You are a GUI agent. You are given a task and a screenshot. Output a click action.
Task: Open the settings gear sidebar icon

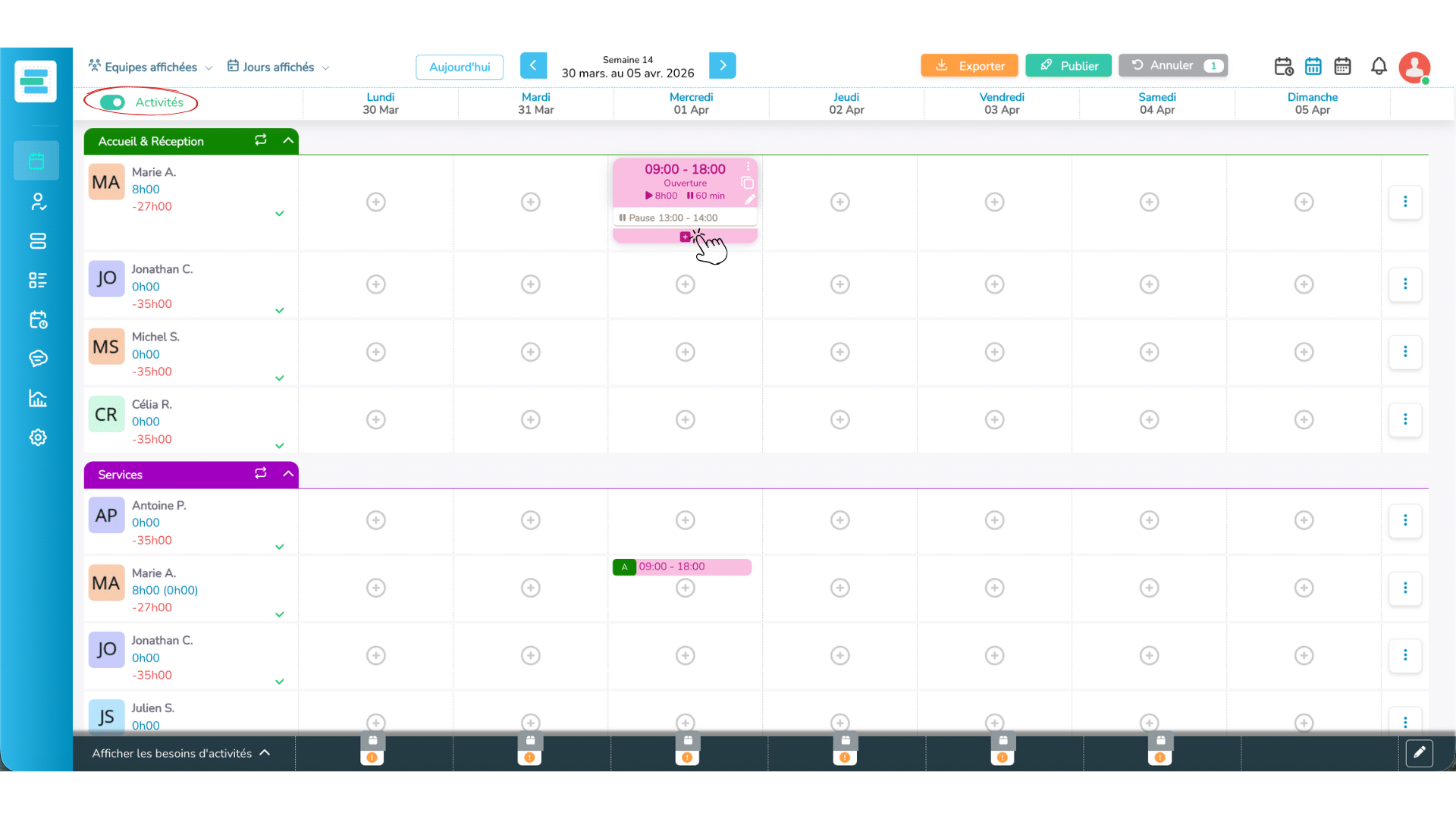click(x=38, y=438)
